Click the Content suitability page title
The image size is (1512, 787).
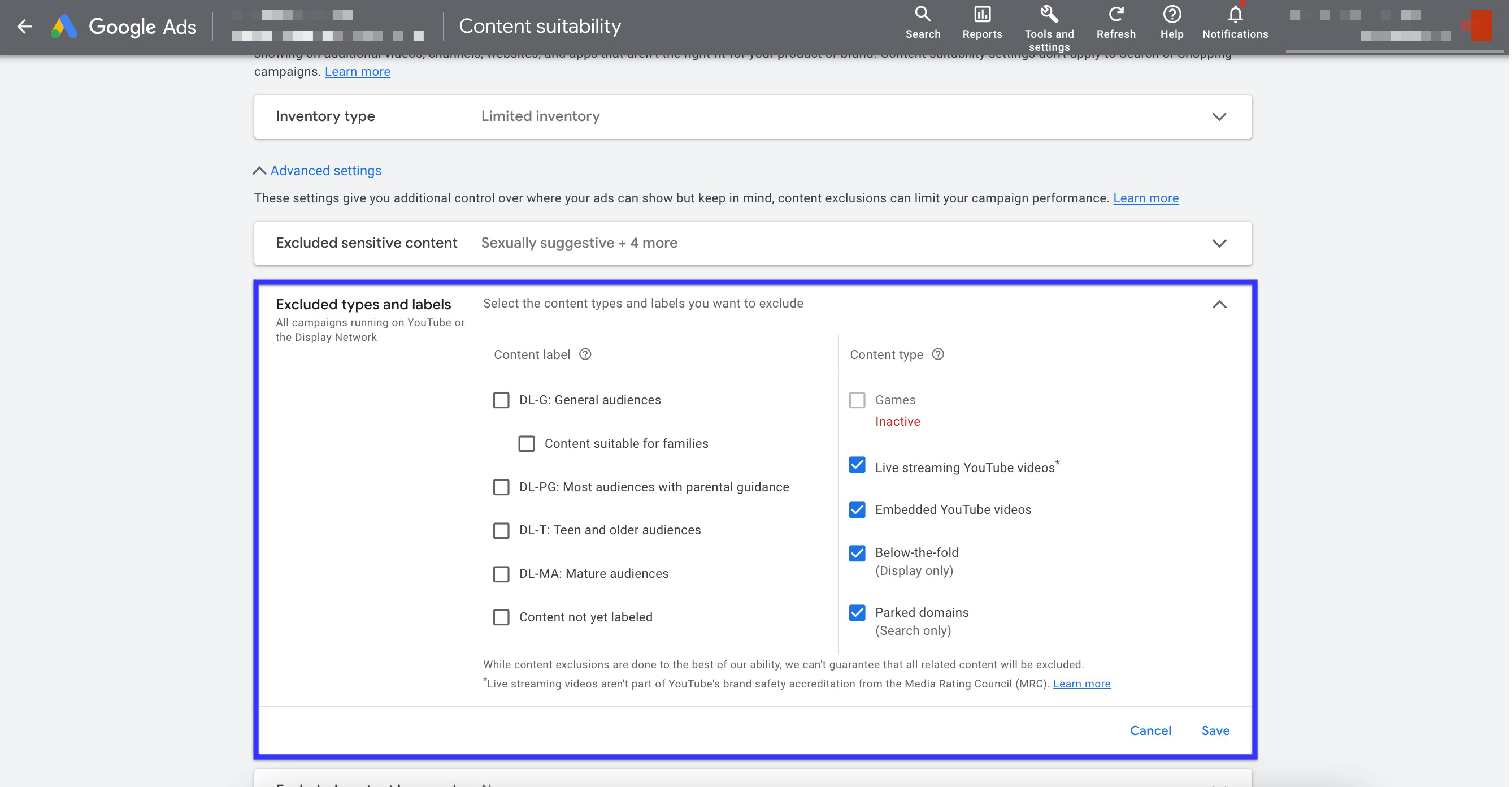(x=540, y=26)
